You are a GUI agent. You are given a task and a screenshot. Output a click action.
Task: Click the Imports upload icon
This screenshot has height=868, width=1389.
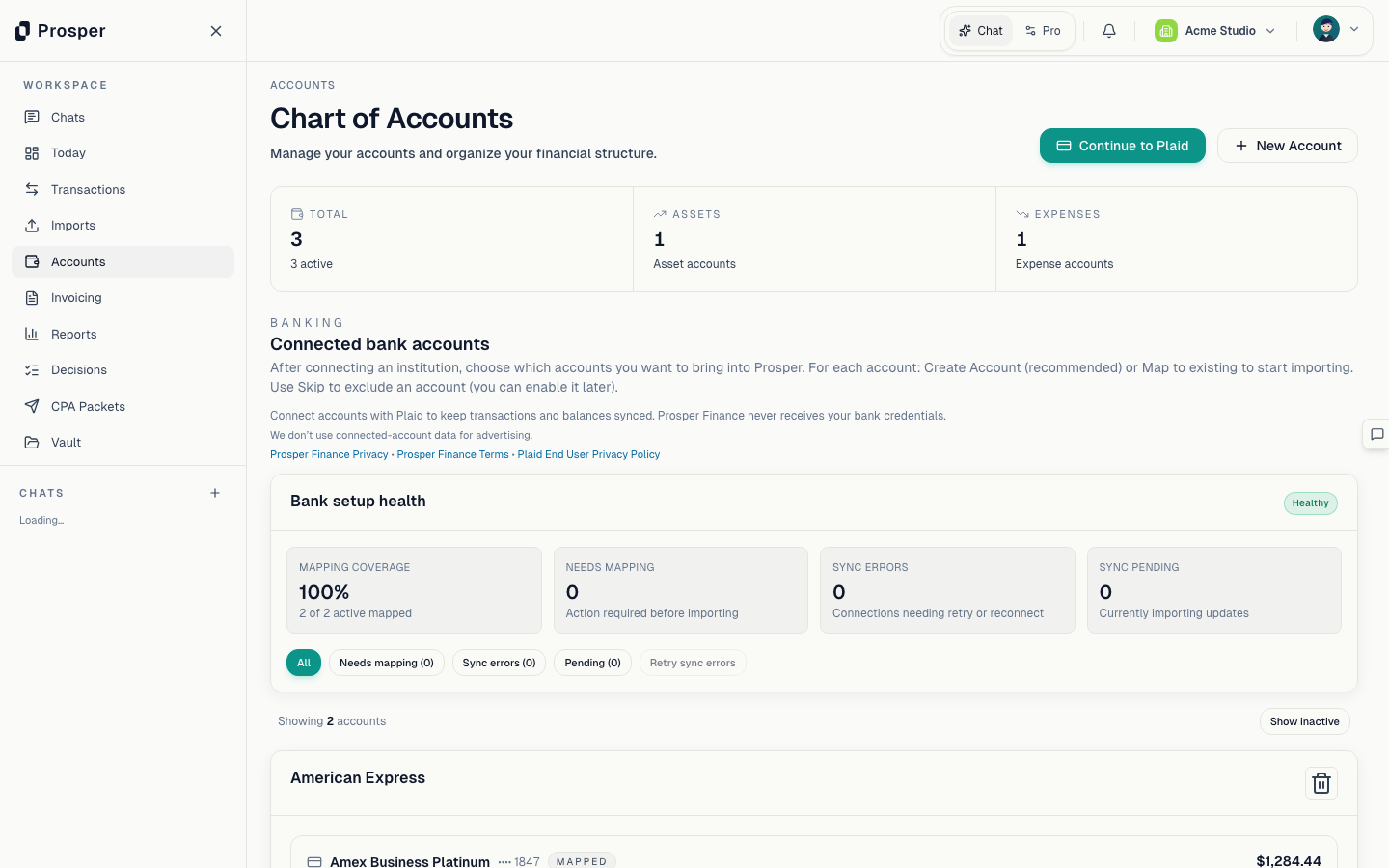click(x=32, y=226)
